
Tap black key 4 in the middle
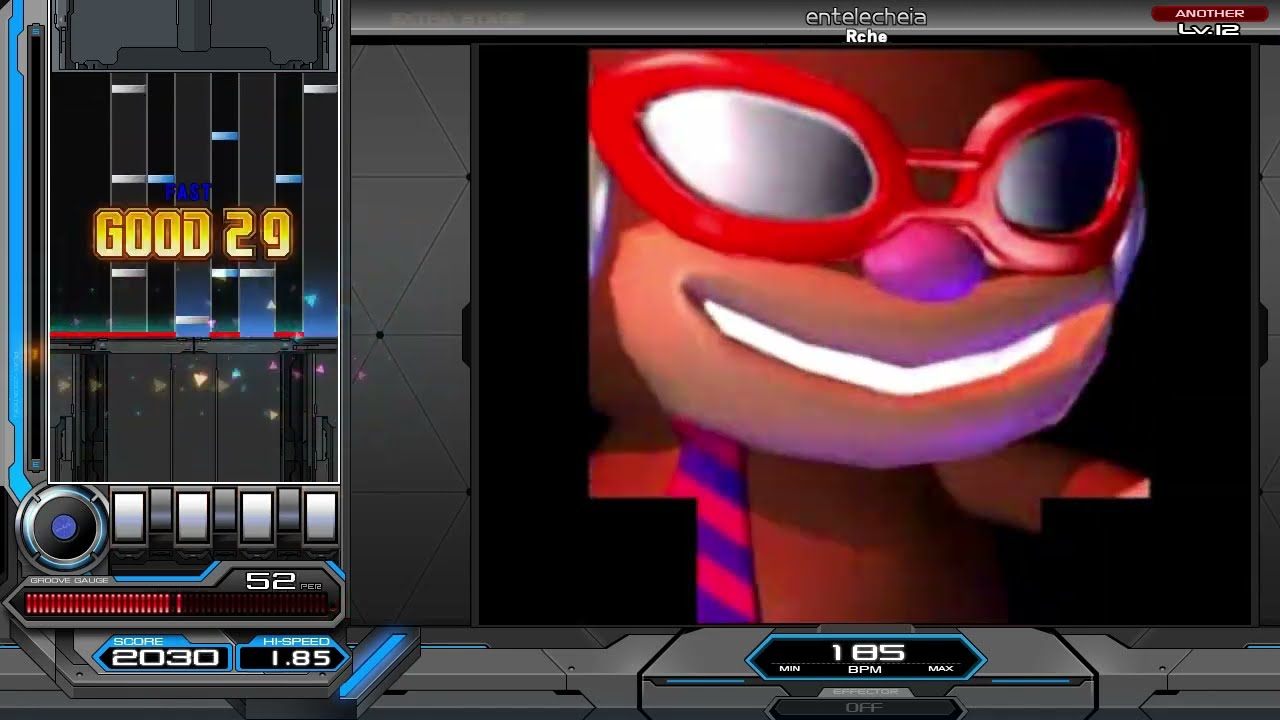(225, 510)
